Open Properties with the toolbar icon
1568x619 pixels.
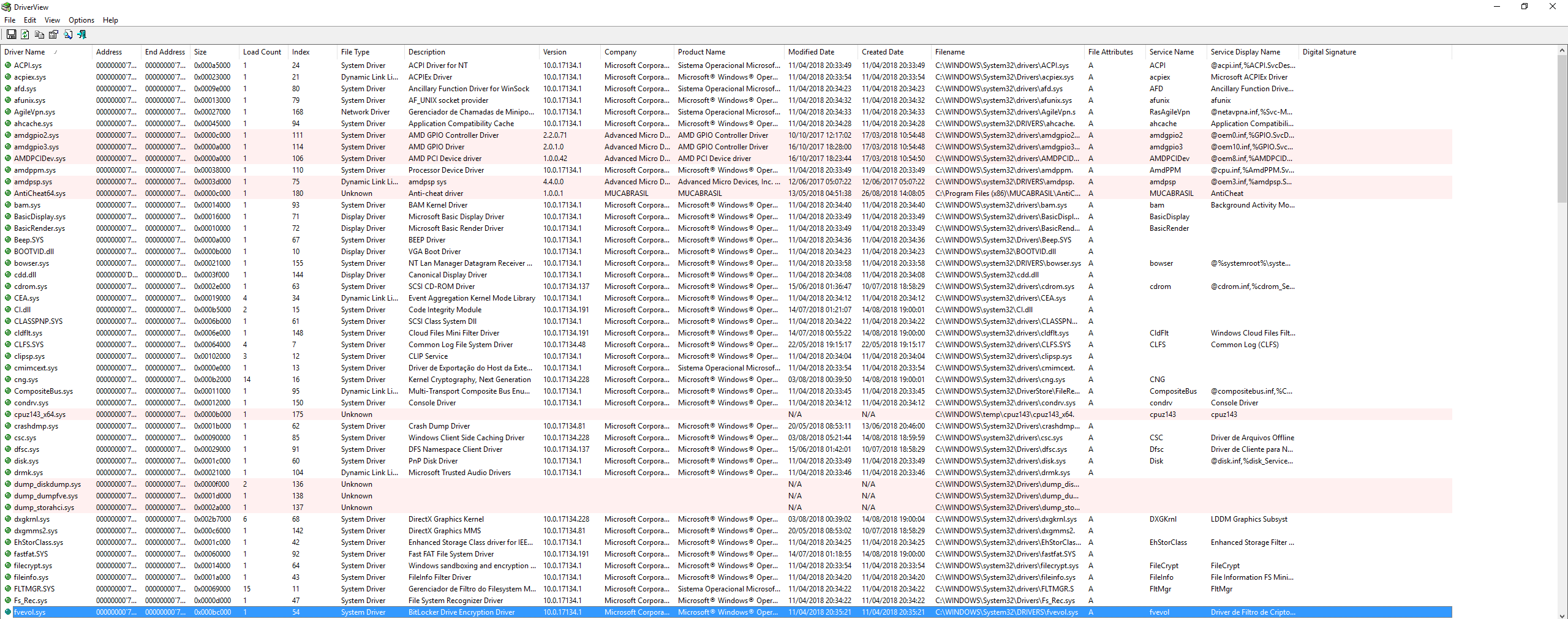[x=53, y=35]
